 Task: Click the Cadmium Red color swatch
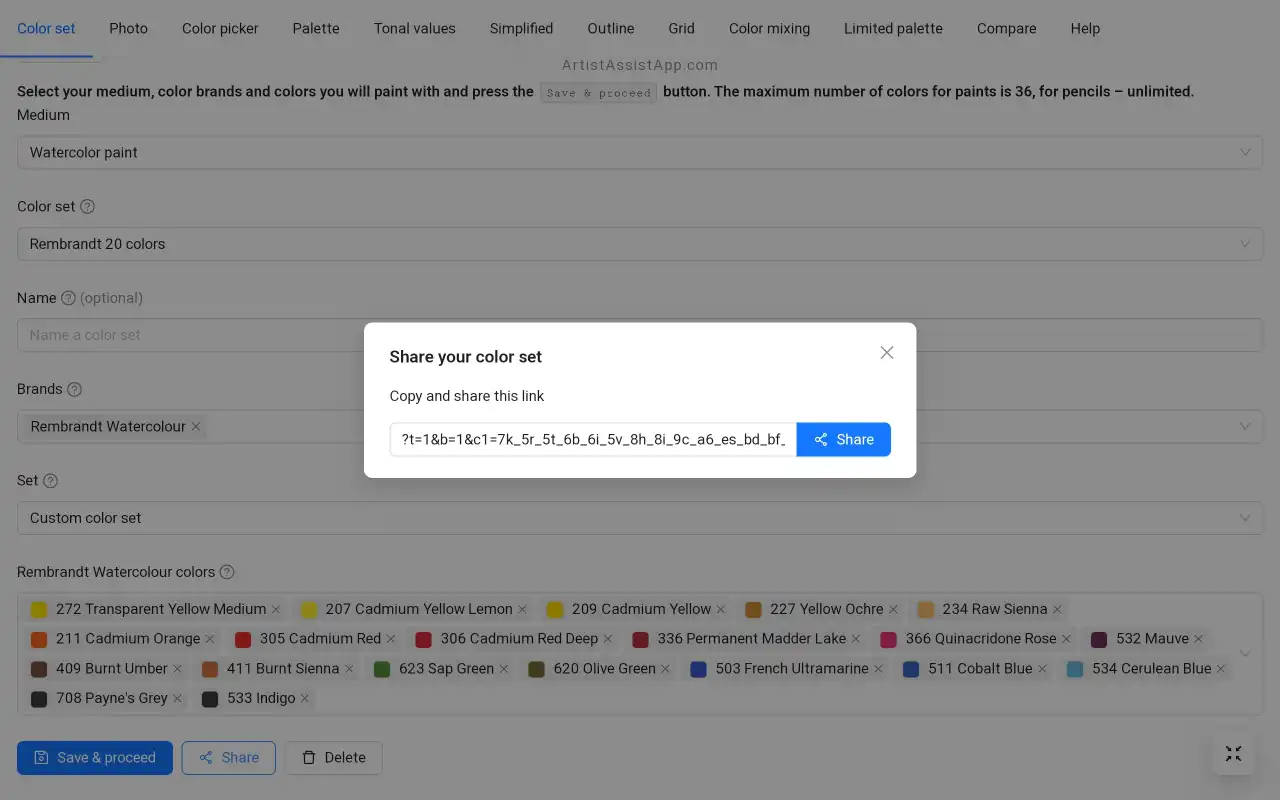(x=243, y=639)
